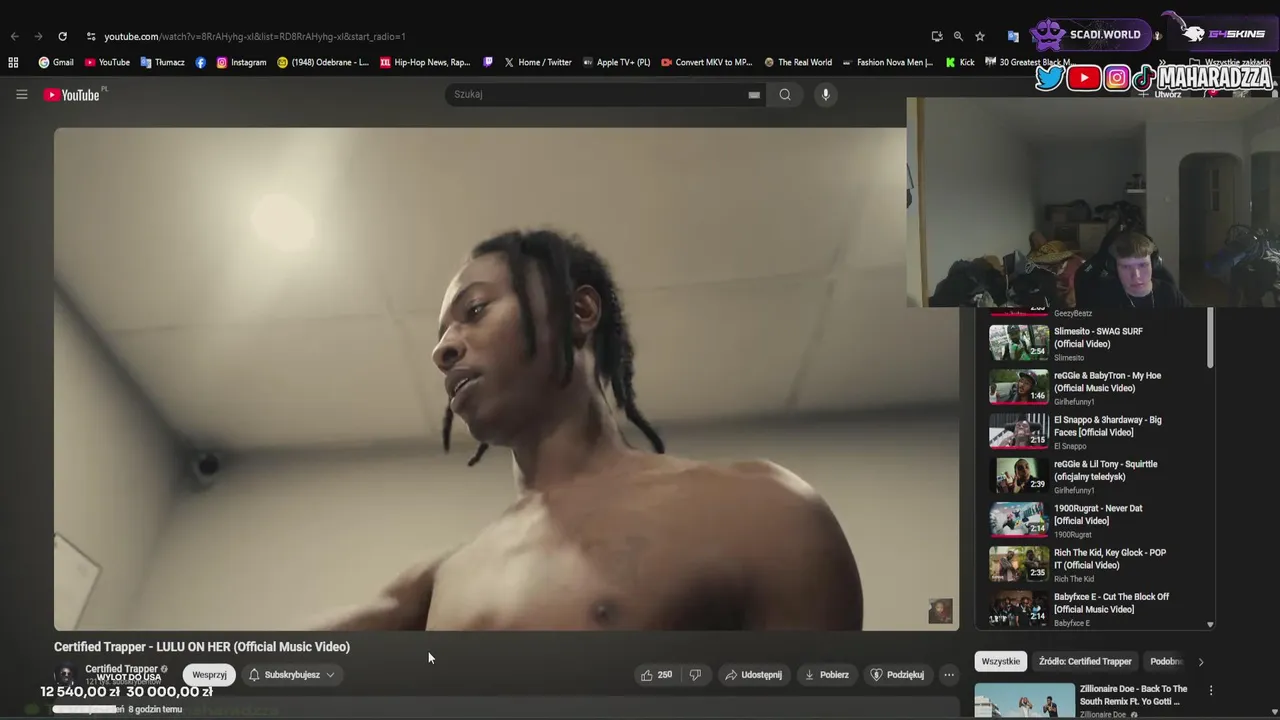
Task: Open the Certified Trapper channel avatar
Action: [x=66, y=675]
